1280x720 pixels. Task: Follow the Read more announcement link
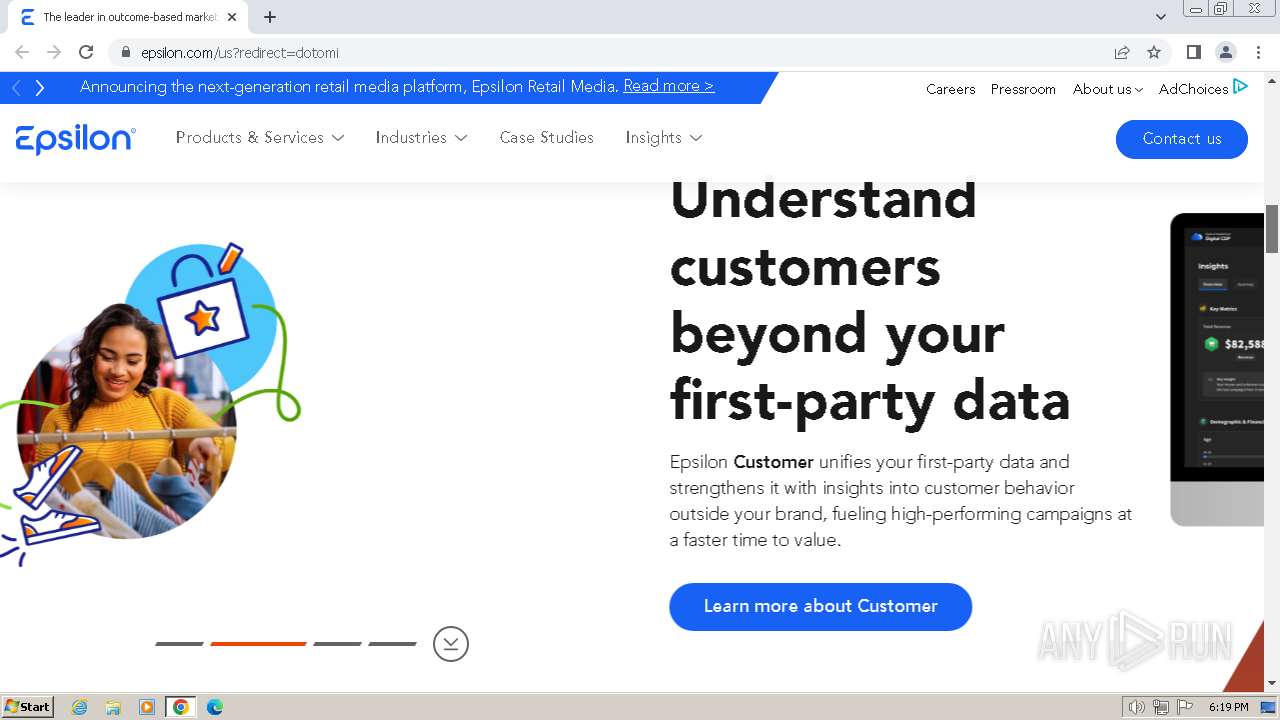[669, 86]
